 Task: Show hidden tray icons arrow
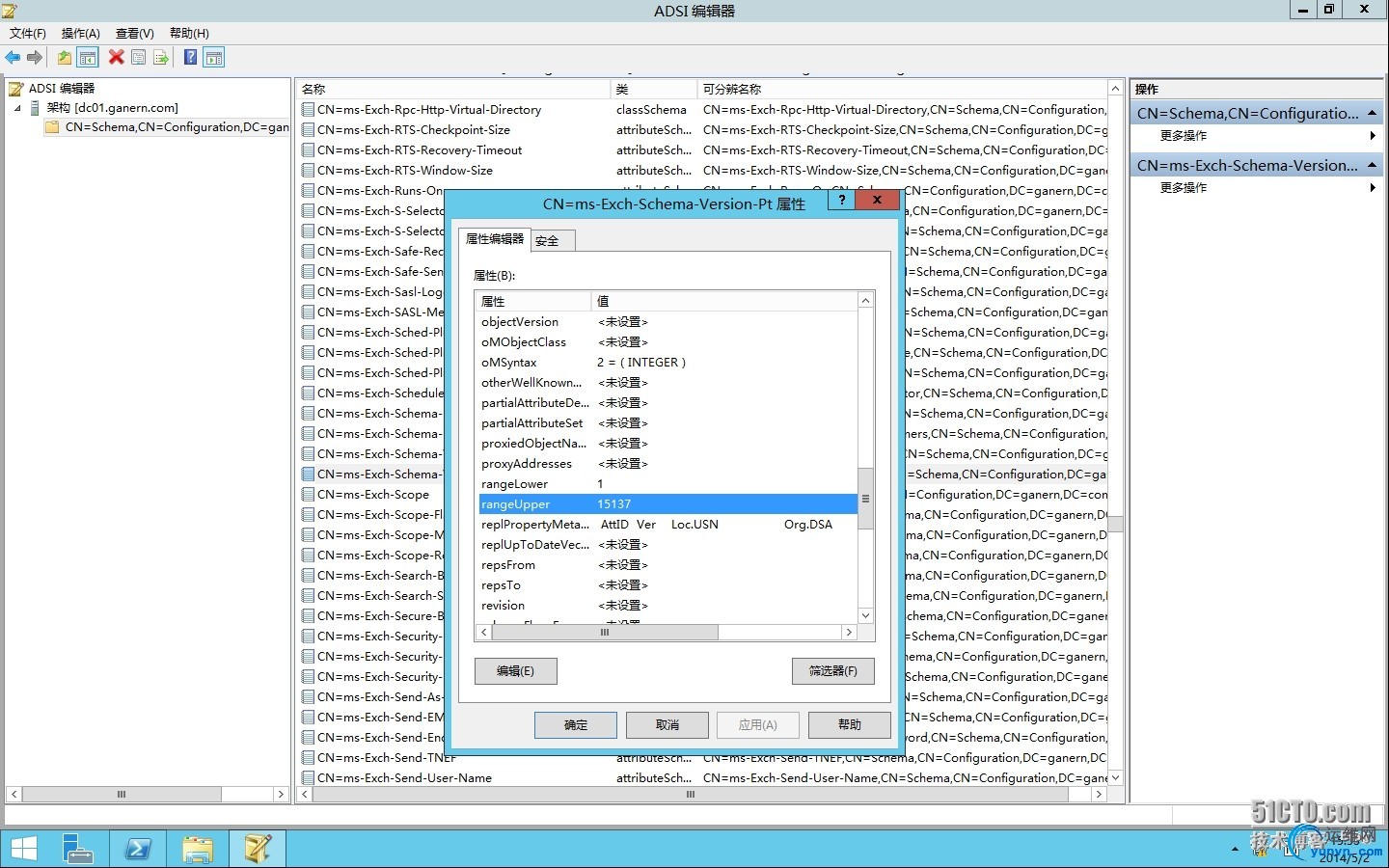tap(1235, 850)
